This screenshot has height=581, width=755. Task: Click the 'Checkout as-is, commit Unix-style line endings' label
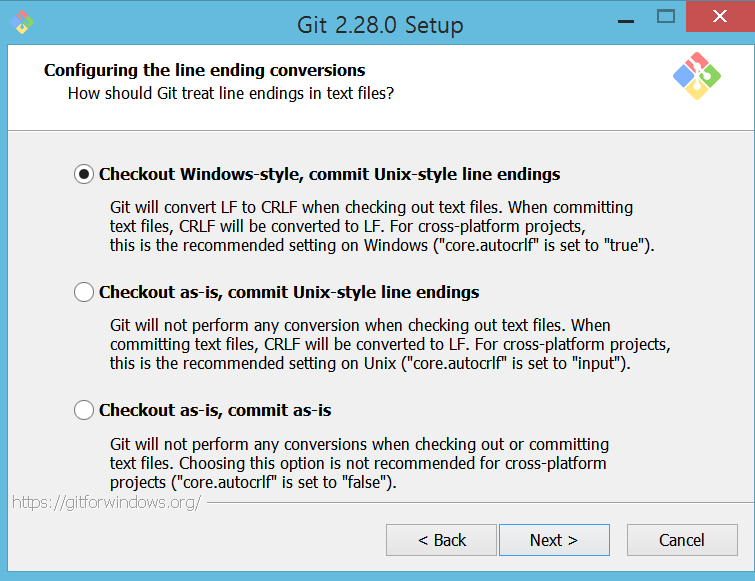point(289,292)
